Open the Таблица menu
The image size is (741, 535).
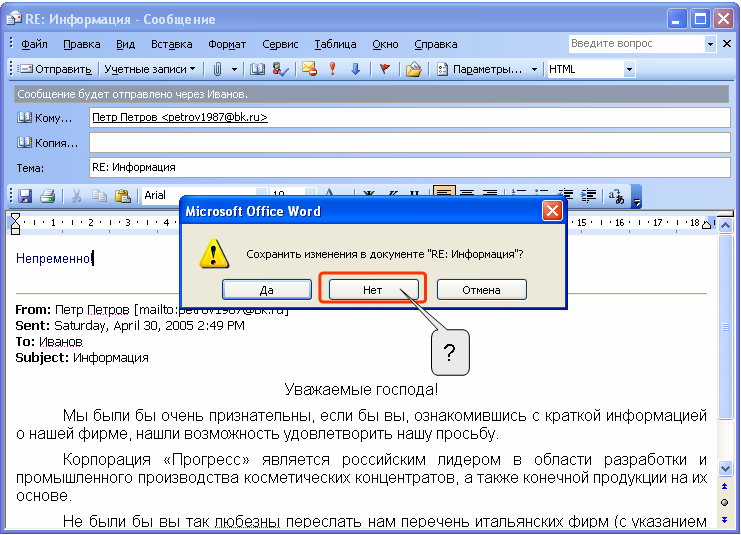[x=336, y=44]
